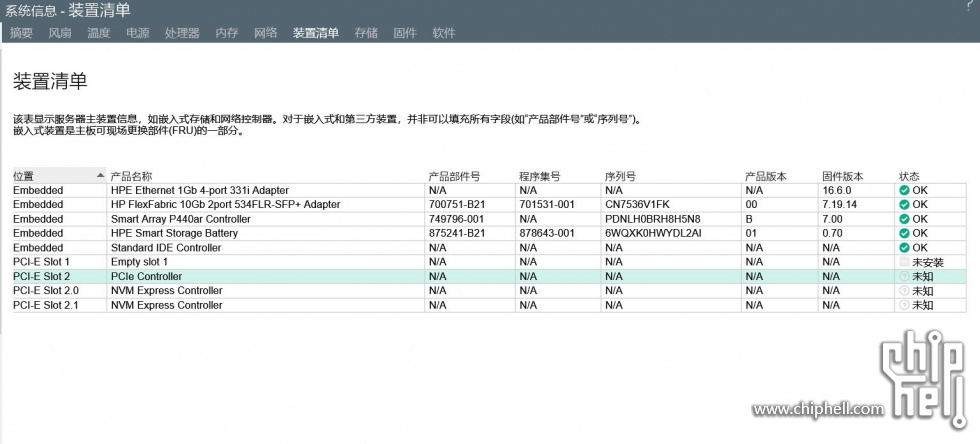
Task: Click part number 875241-B21
Action: 456,233
